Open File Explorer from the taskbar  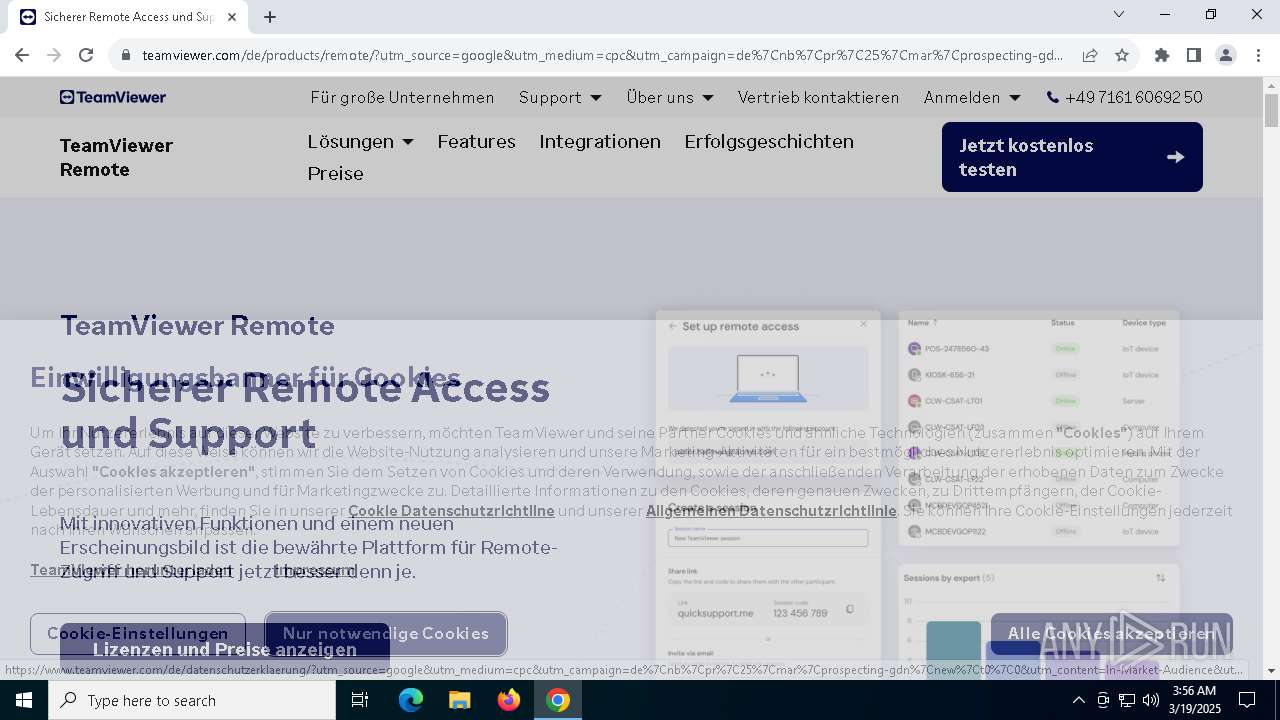click(x=460, y=700)
